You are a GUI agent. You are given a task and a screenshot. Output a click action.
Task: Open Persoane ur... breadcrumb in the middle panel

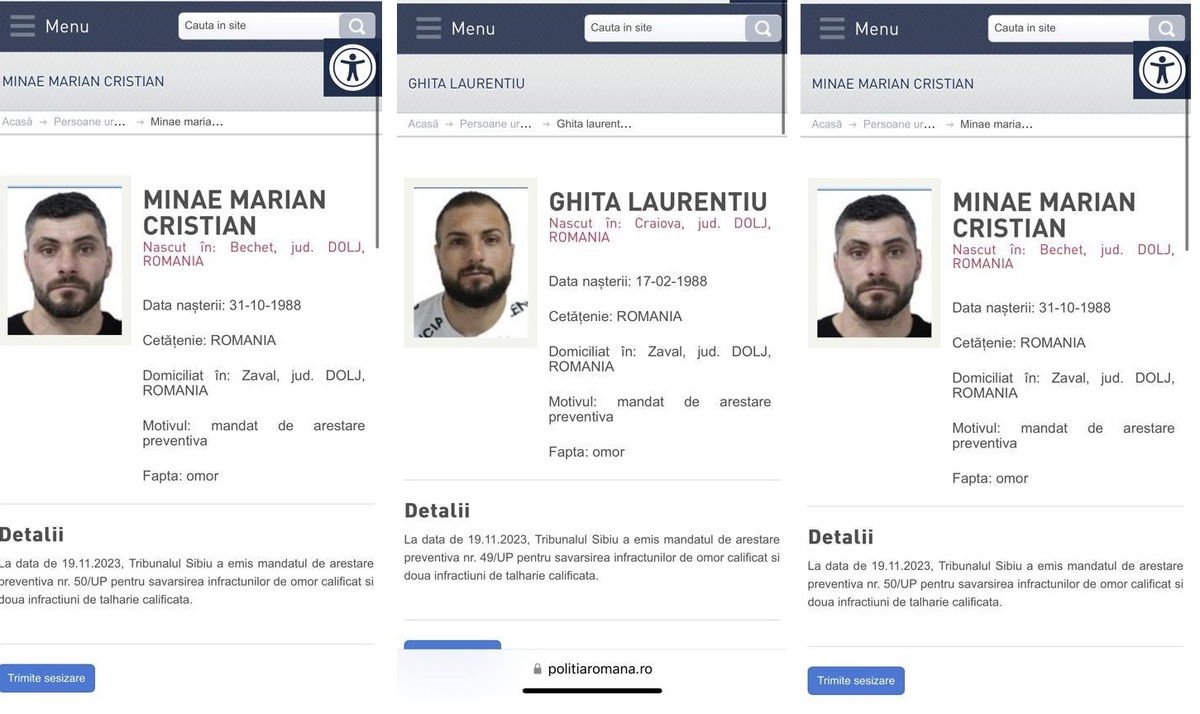(x=496, y=124)
